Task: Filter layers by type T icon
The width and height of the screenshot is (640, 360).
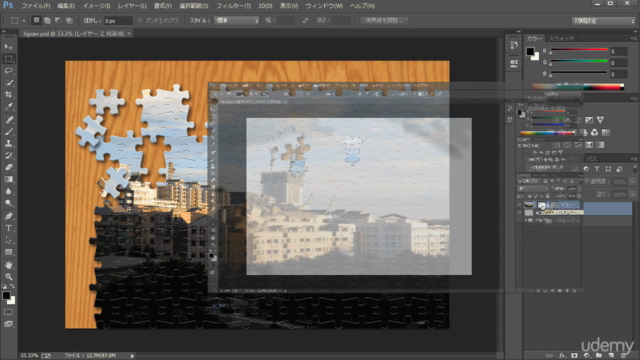Action: (597, 169)
